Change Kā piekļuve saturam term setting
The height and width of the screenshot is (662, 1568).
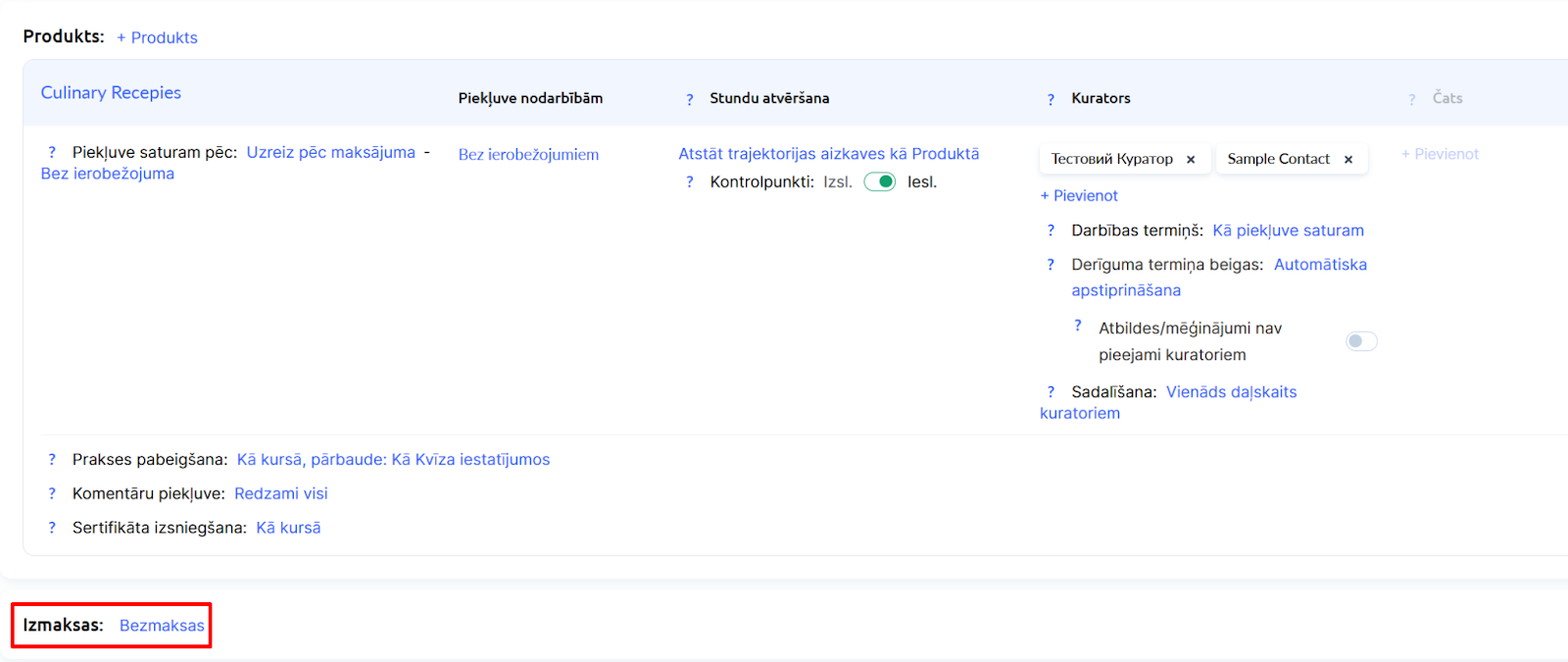point(1288,230)
